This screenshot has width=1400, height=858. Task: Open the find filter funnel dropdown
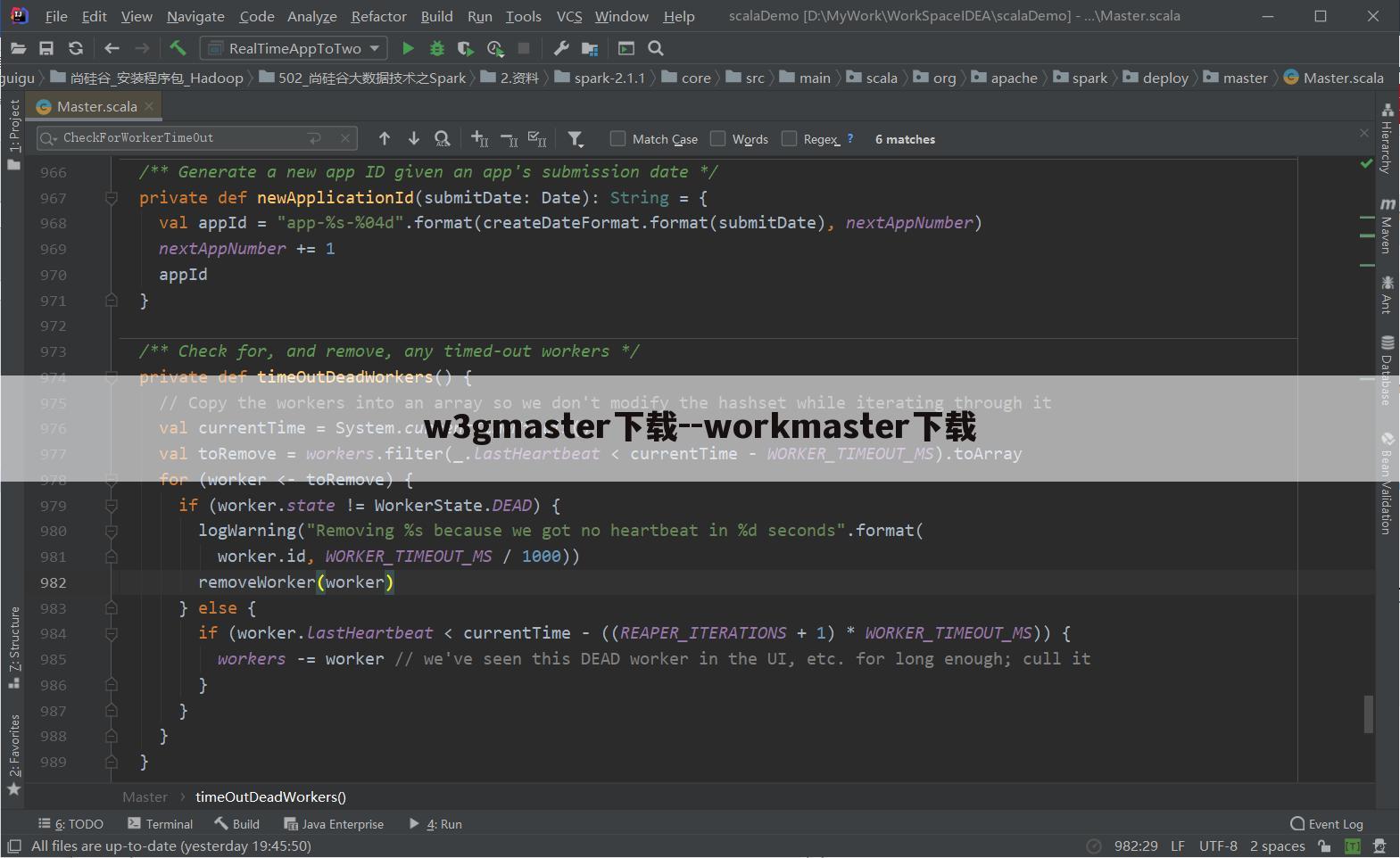pos(576,138)
